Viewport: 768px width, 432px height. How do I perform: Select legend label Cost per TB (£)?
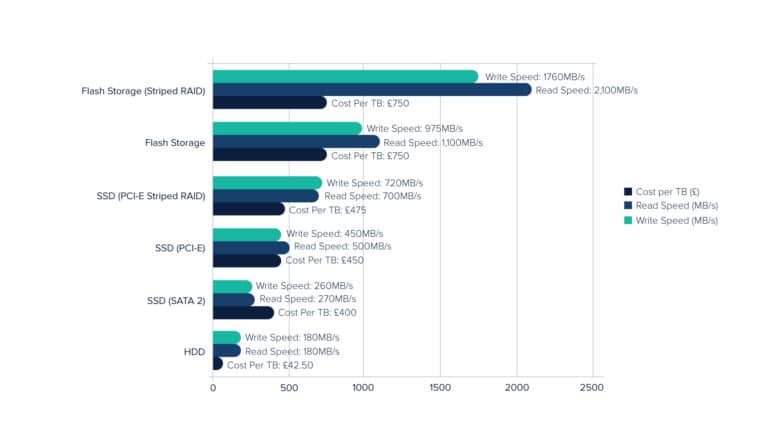click(x=668, y=192)
